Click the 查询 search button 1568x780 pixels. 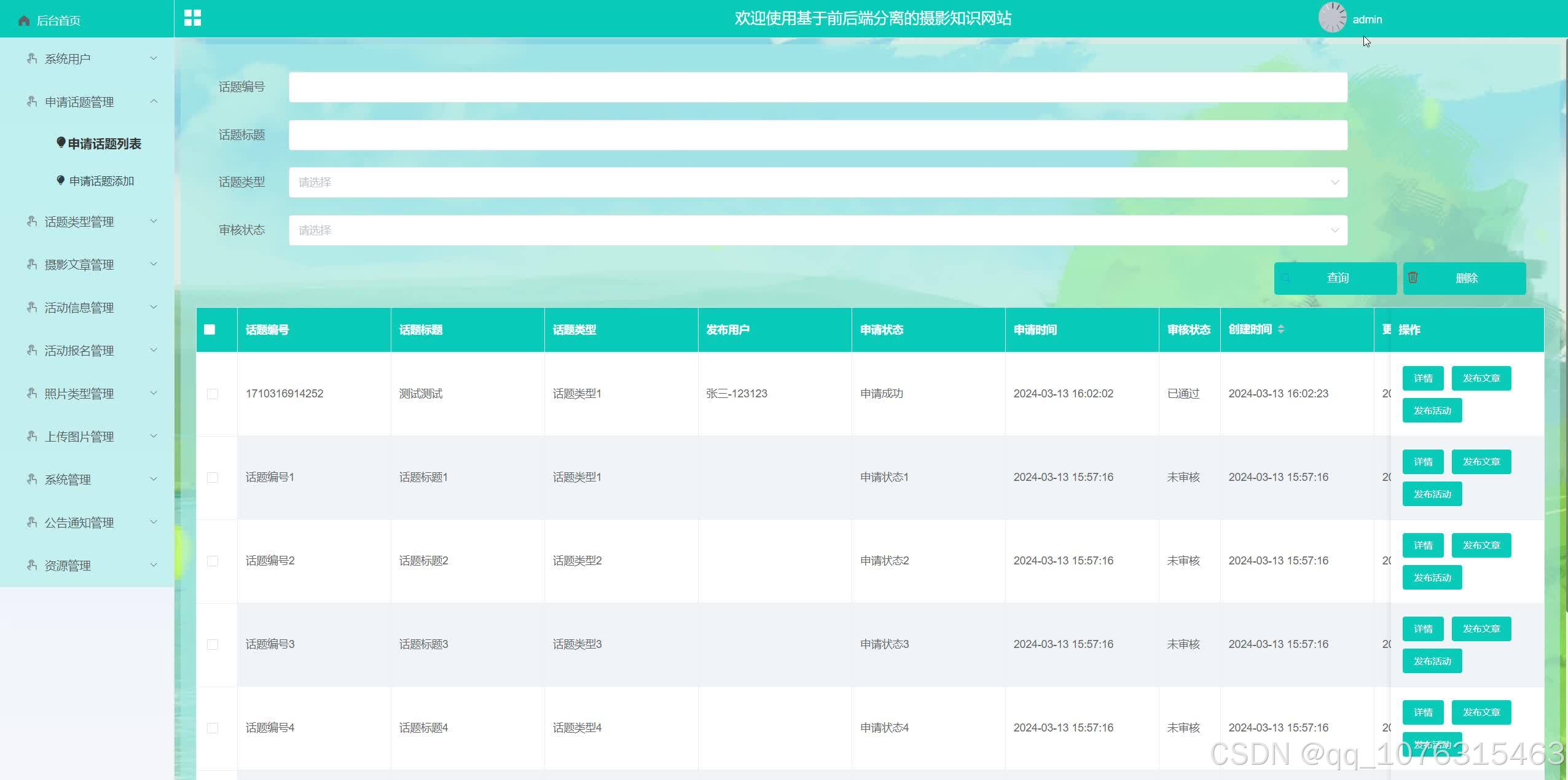coord(1335,278)
